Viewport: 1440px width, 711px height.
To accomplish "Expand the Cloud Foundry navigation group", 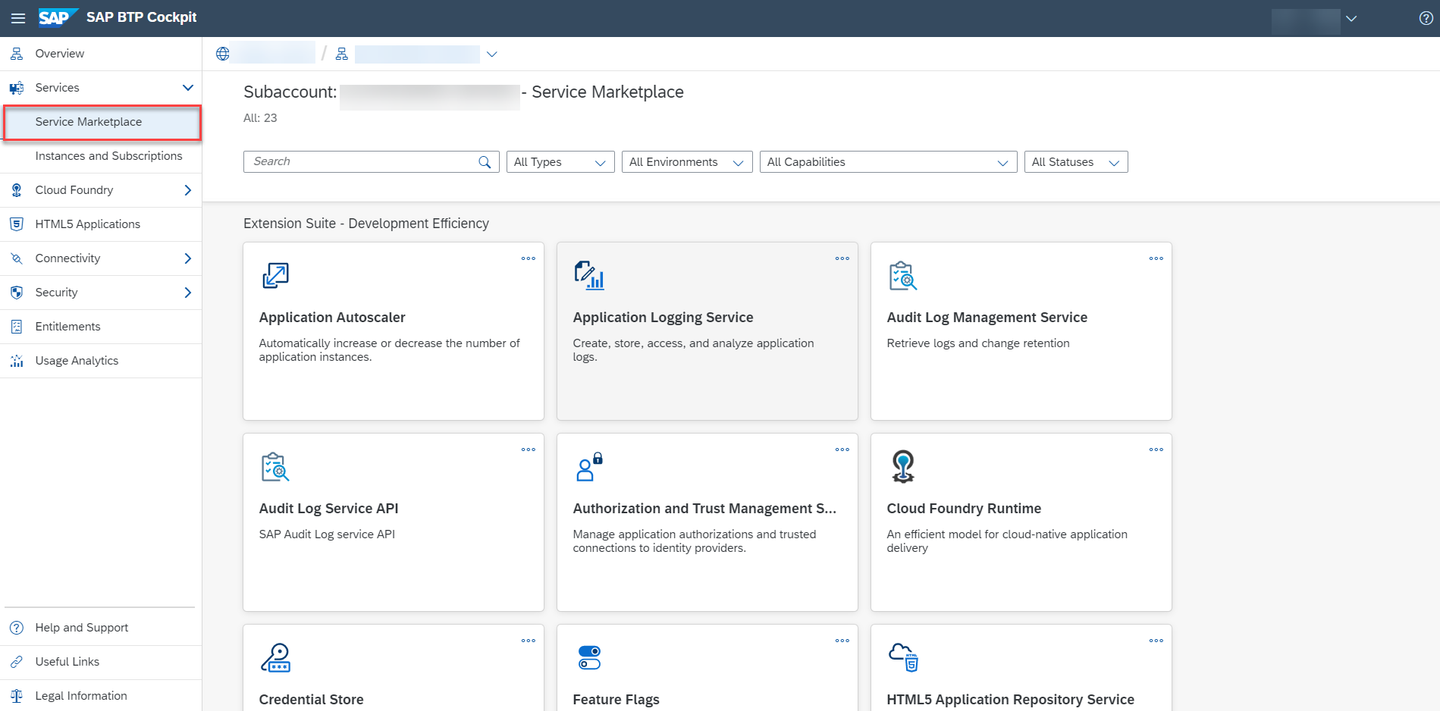I will [187, 190].
